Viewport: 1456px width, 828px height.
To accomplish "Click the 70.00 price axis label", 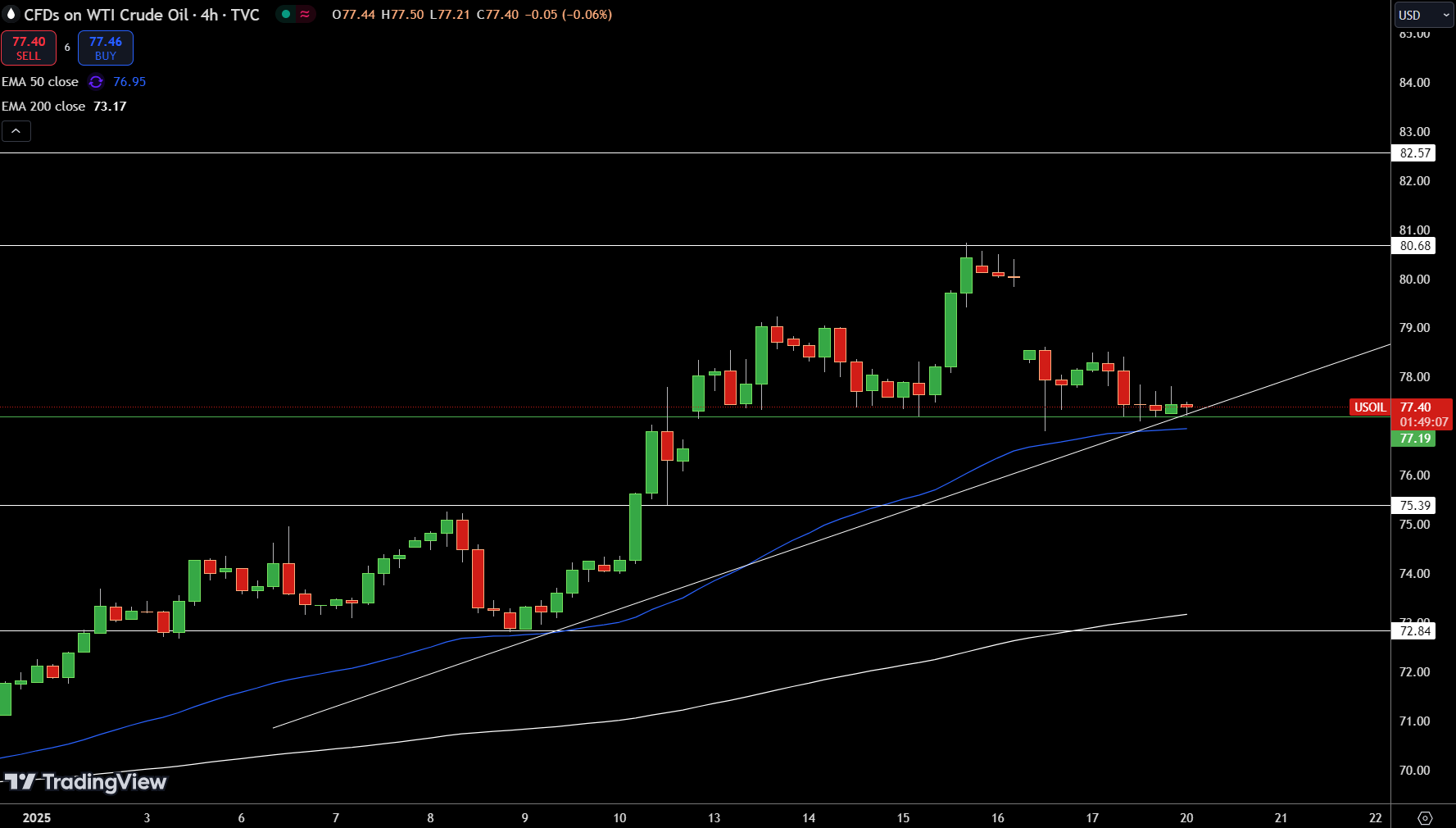I will (1414, 771).
